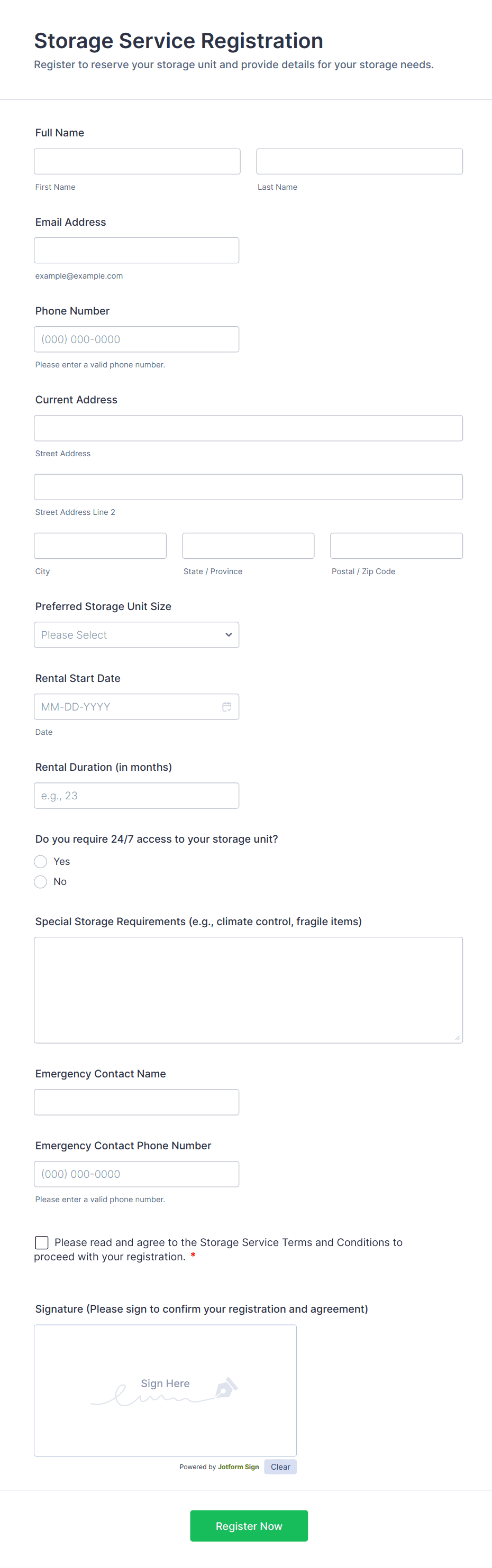The image size is (492, 1568).
Task: Focus the First Name input field
Action: 137,161
